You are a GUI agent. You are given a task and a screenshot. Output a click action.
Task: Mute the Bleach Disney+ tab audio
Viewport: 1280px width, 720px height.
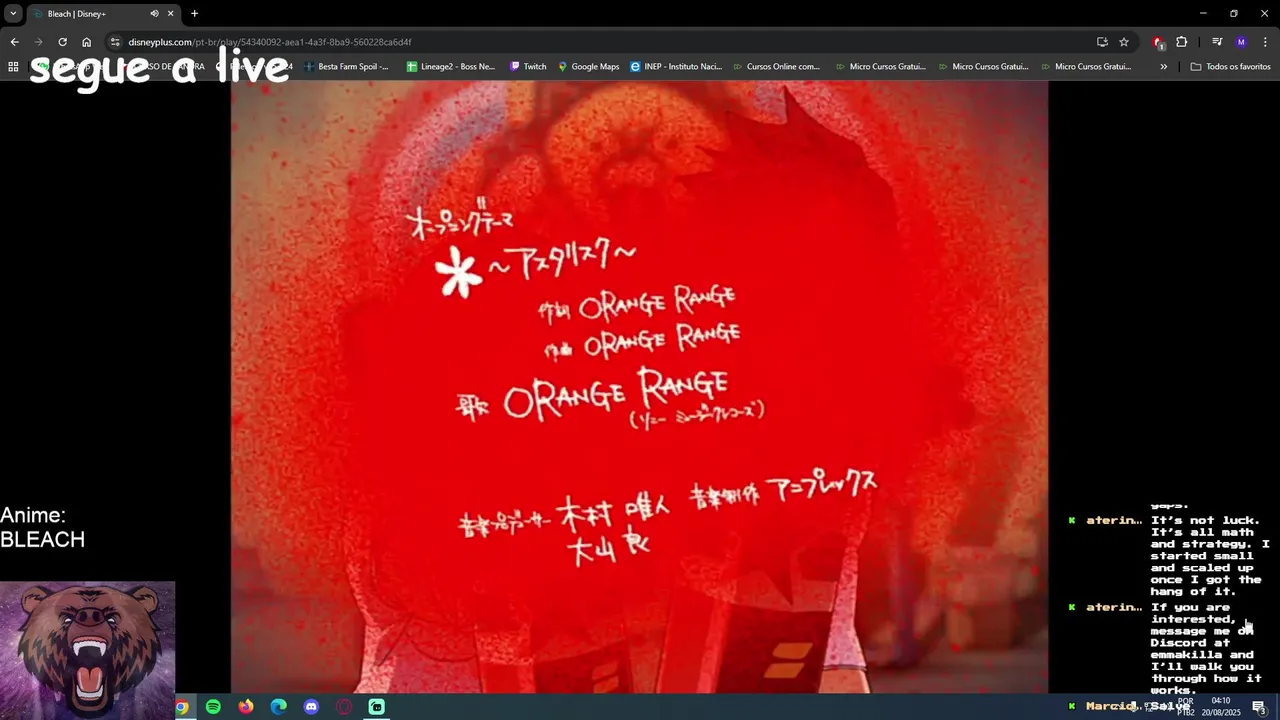[x=154, y=14]
